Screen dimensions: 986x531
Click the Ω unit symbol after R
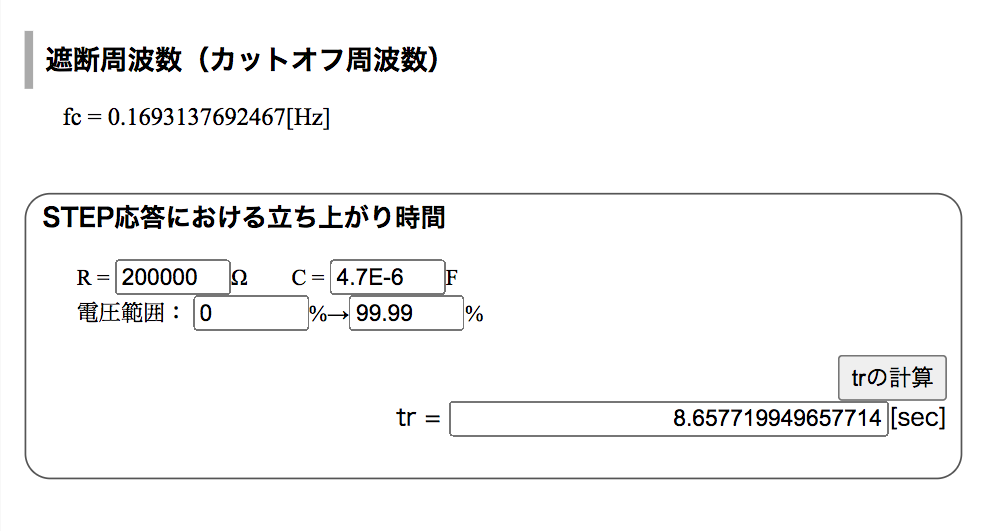[240, 277]
